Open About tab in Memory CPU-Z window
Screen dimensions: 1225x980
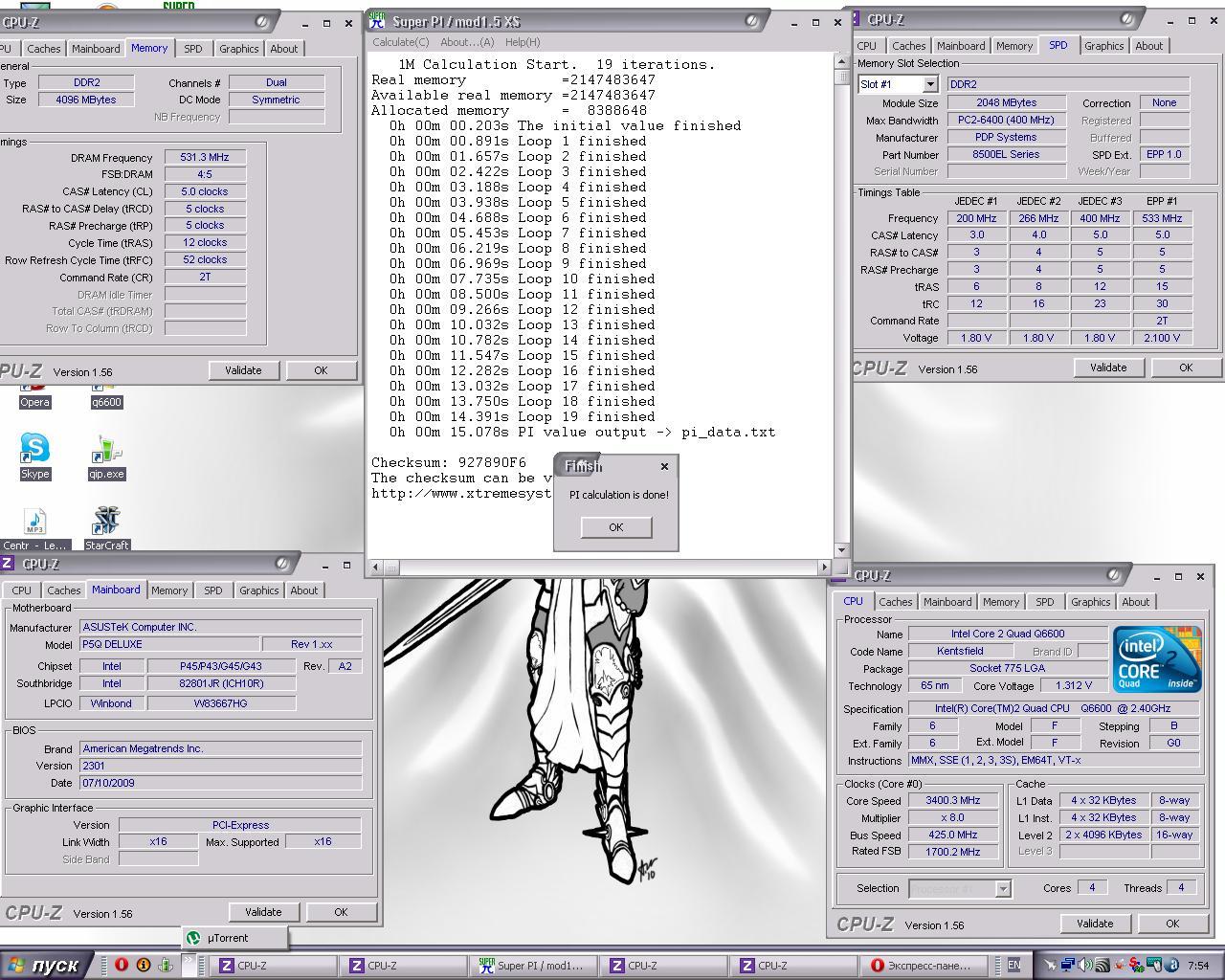click(x=283, y=49)
